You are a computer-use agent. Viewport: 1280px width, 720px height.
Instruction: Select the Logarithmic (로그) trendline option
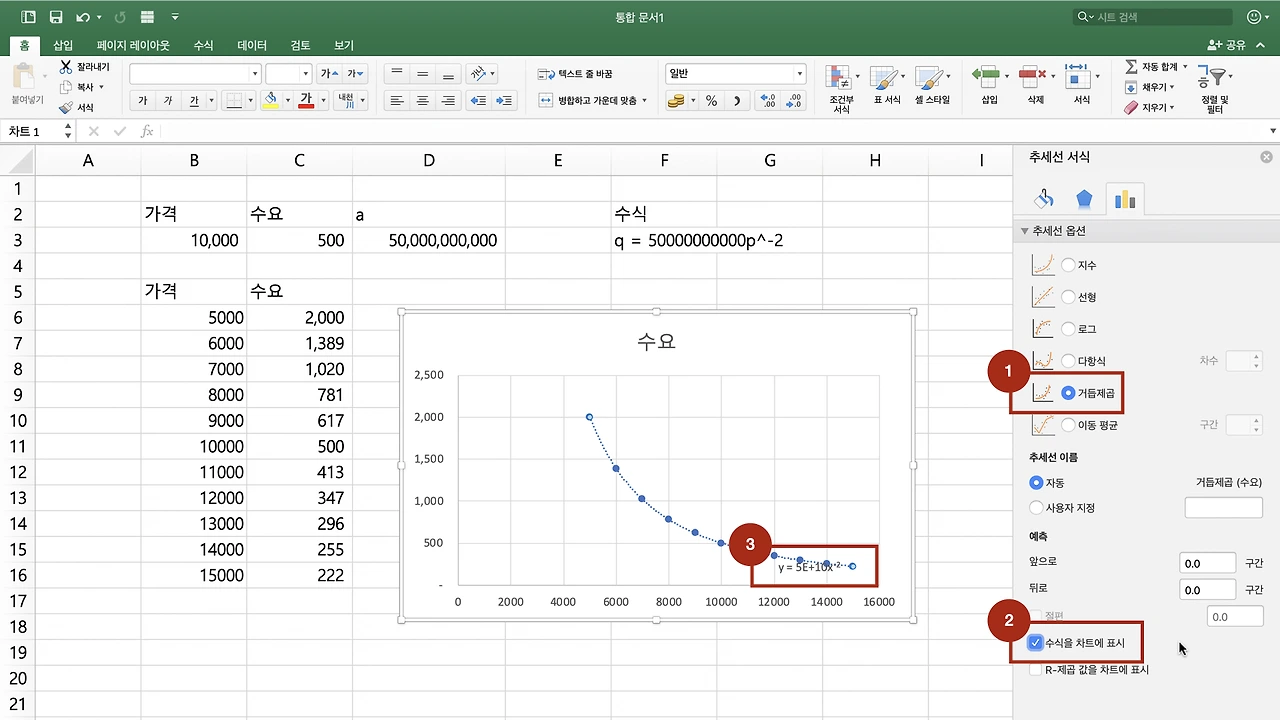point(1069,329)
